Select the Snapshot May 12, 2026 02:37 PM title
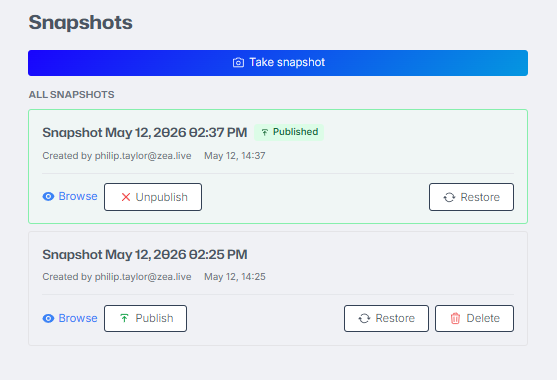557x380 pixels. click(145, 133)
